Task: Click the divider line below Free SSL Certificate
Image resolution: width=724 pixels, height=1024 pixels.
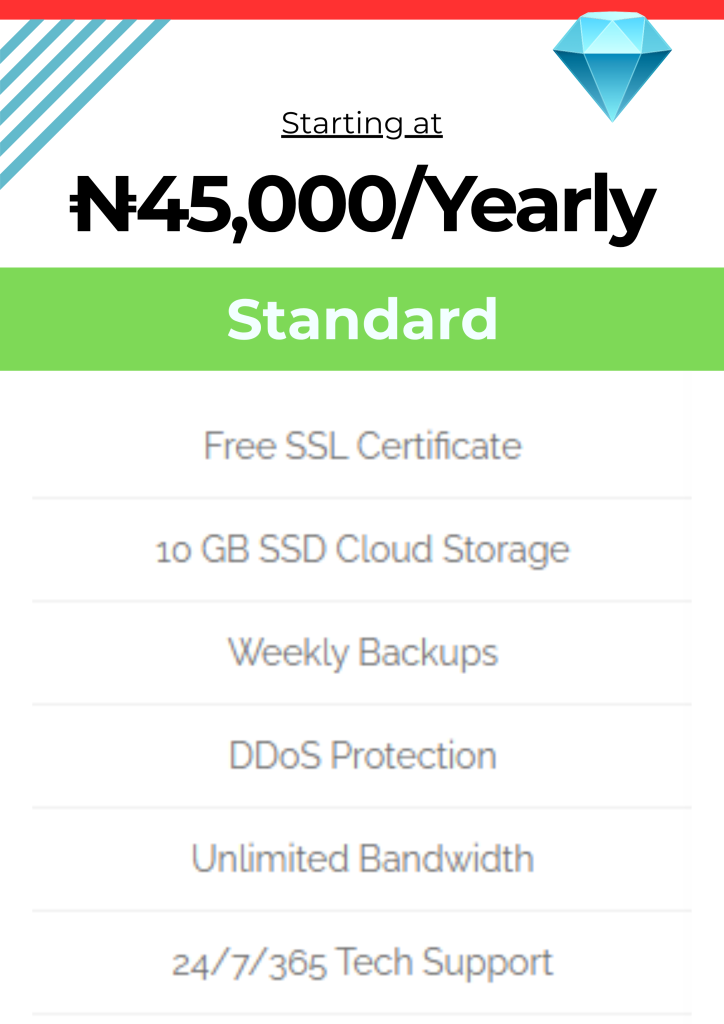Action: tap(362, 498)
